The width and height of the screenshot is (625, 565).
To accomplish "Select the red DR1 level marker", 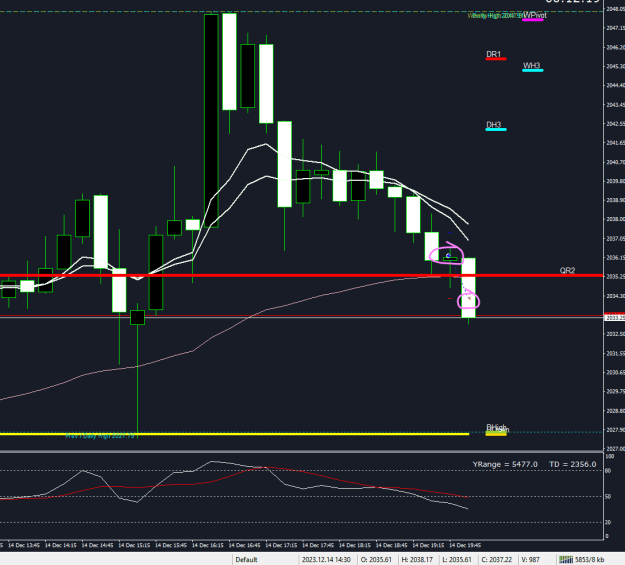I will (496, 59).
